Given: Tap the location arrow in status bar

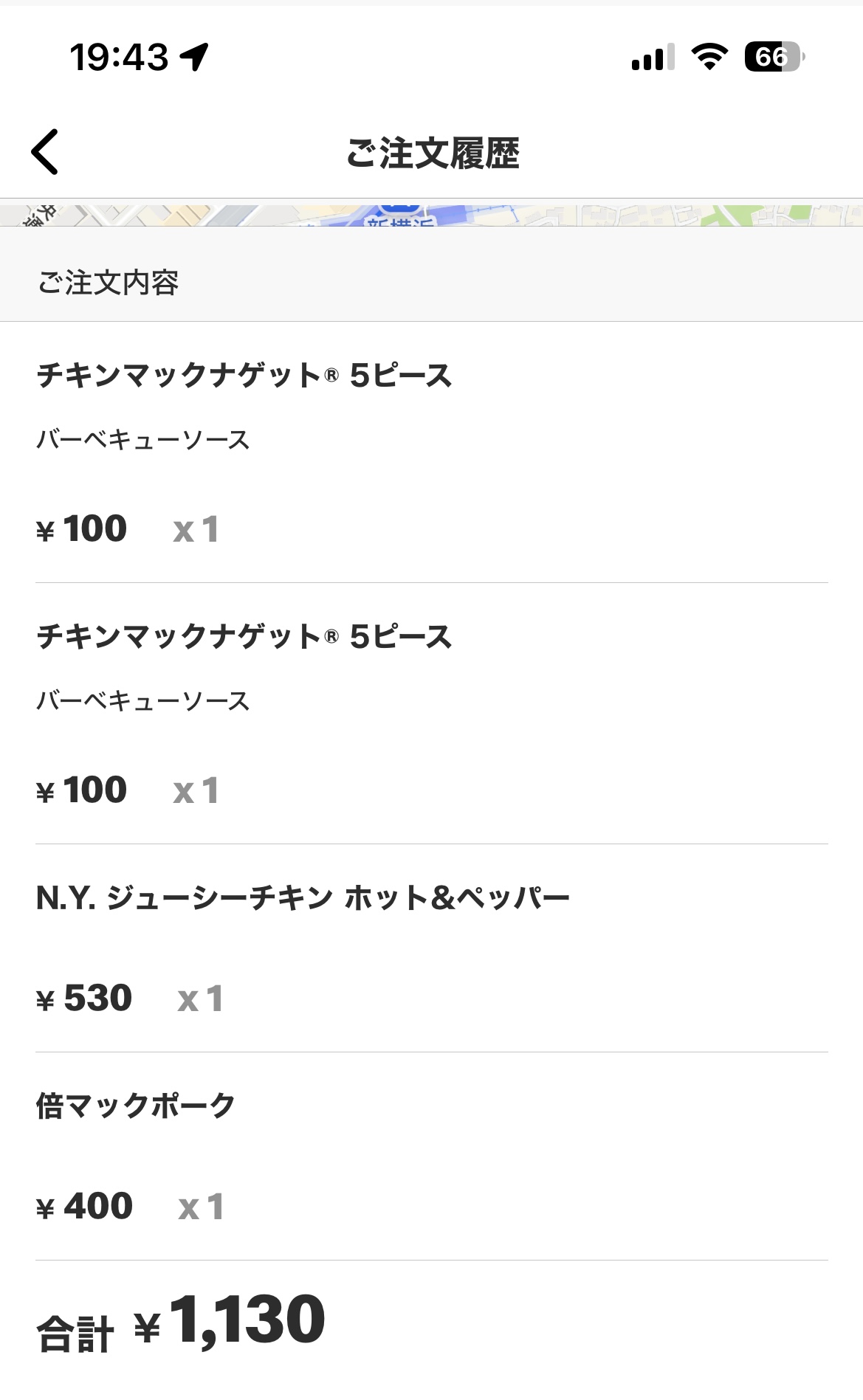Looking at the screenshot, I should [195, 57].
